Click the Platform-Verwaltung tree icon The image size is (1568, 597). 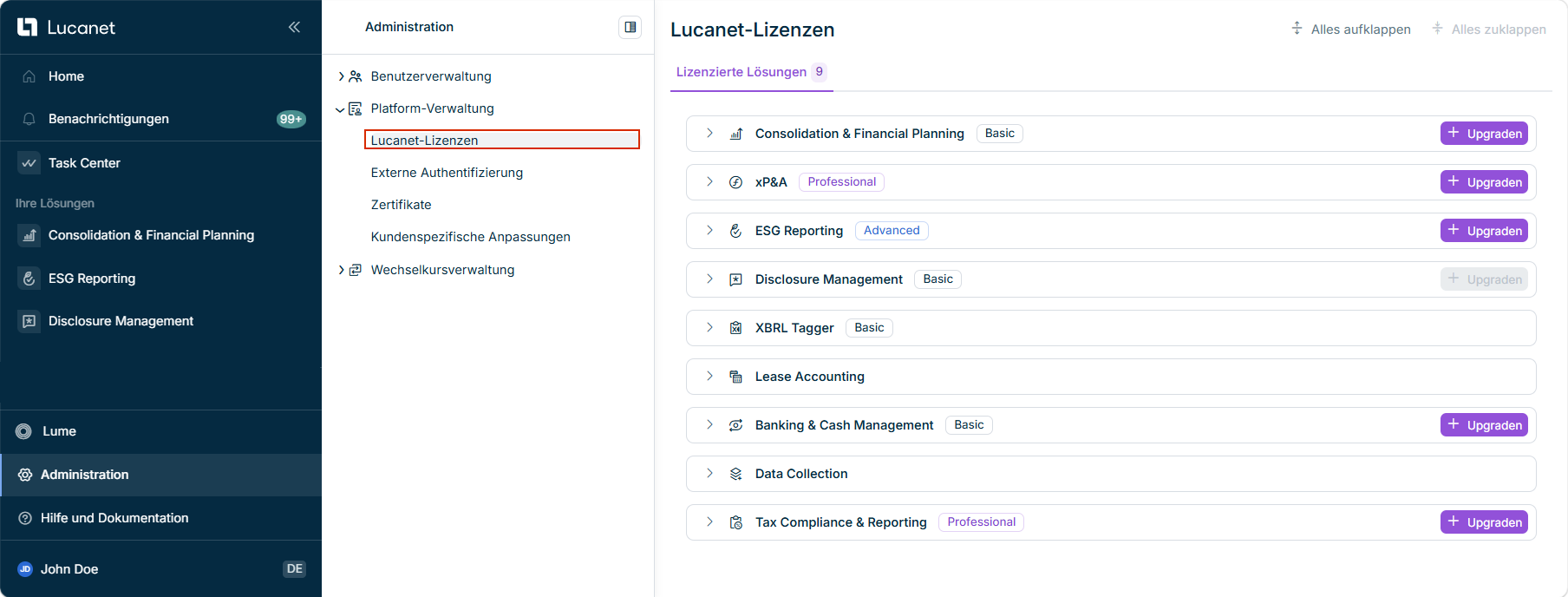[356, 108]
